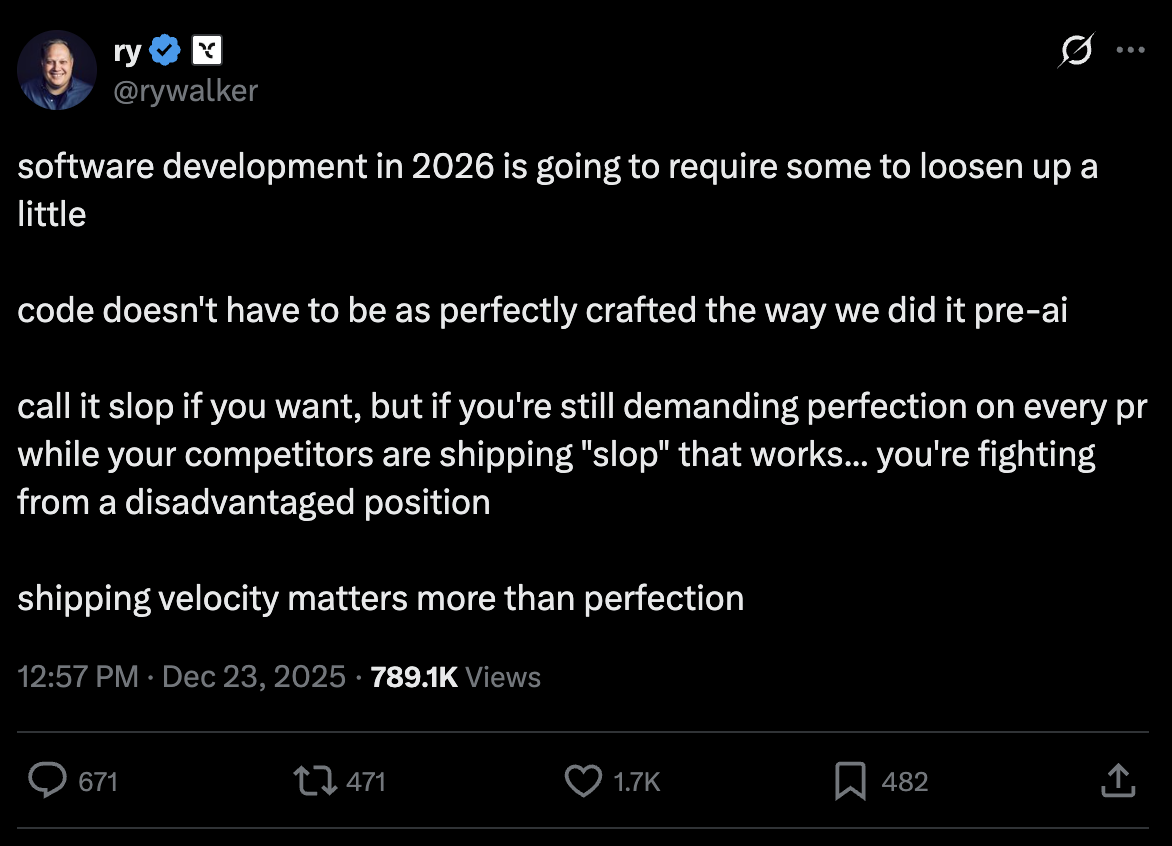Select the display name ry
This screenshot has width=1172, height=846.
coord(127,49)
